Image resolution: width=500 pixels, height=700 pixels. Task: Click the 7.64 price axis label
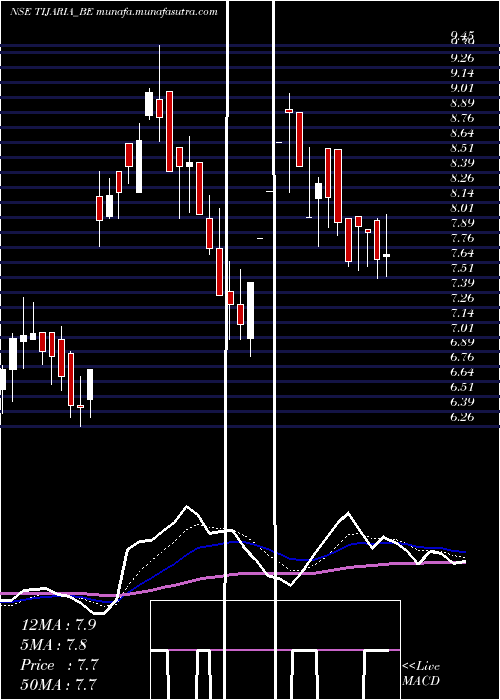click(462, 253)
